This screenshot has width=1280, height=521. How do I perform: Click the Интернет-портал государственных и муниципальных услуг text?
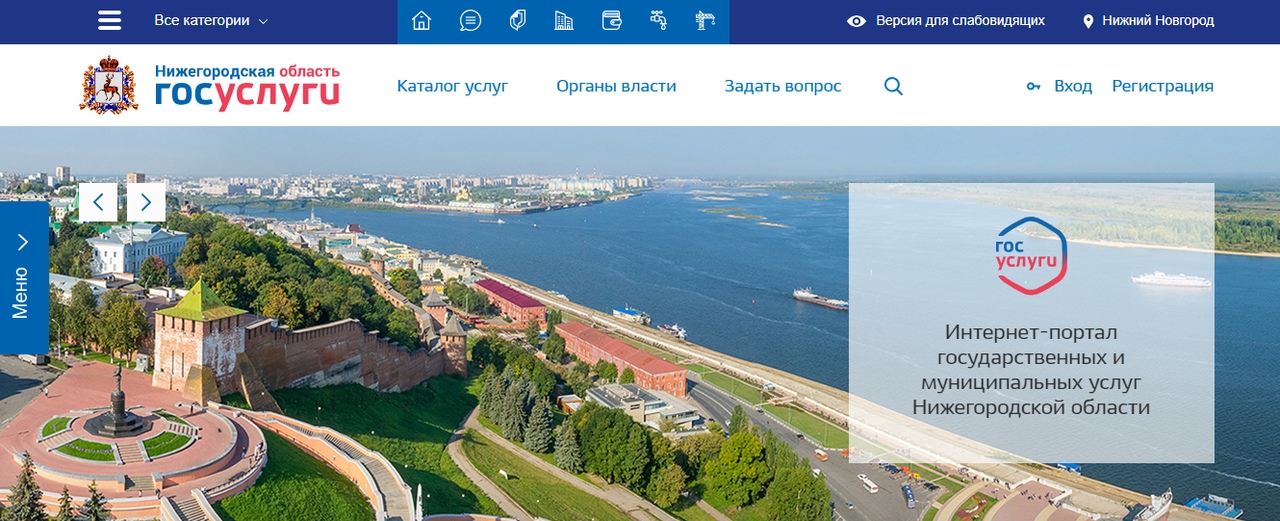[1031, 369]
